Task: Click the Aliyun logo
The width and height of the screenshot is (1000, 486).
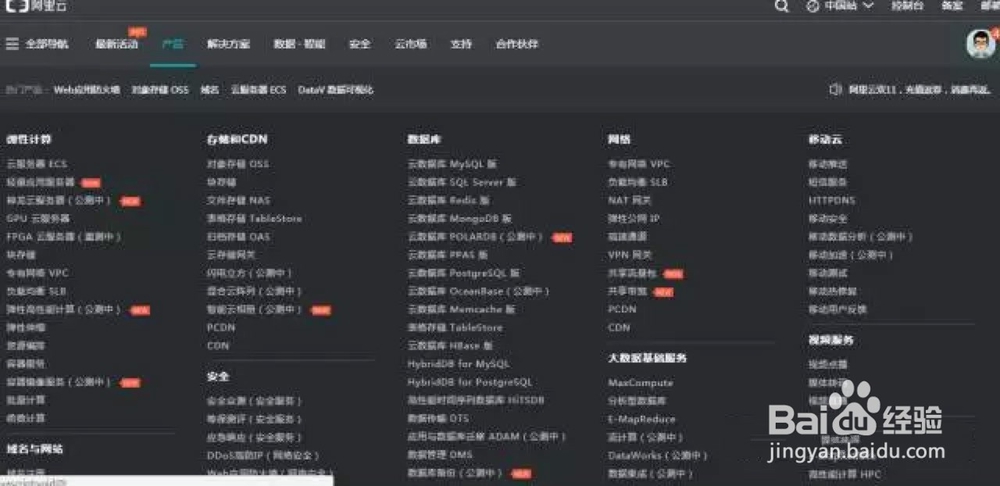Action: pyautogui.click(x=36, y=6)
